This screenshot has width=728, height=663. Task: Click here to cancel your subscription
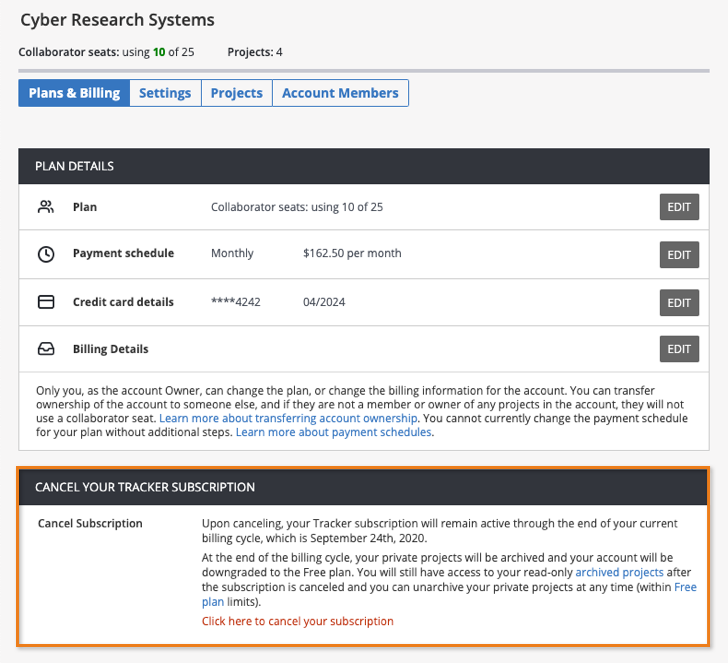tap(298, 621)
